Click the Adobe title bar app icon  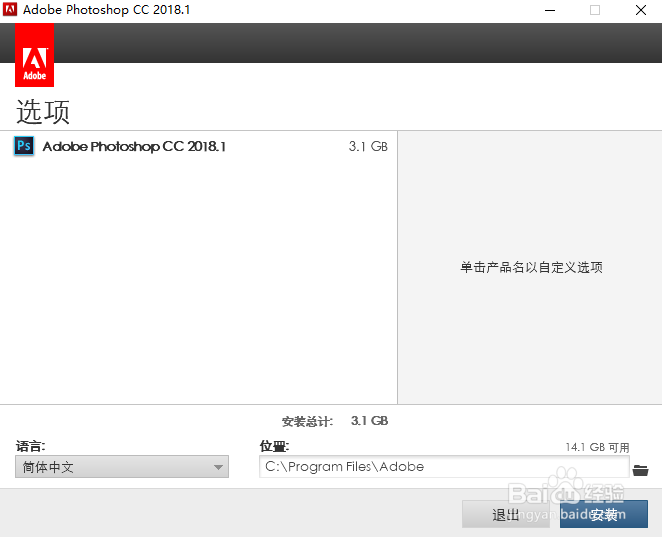[x=10, y=9]
